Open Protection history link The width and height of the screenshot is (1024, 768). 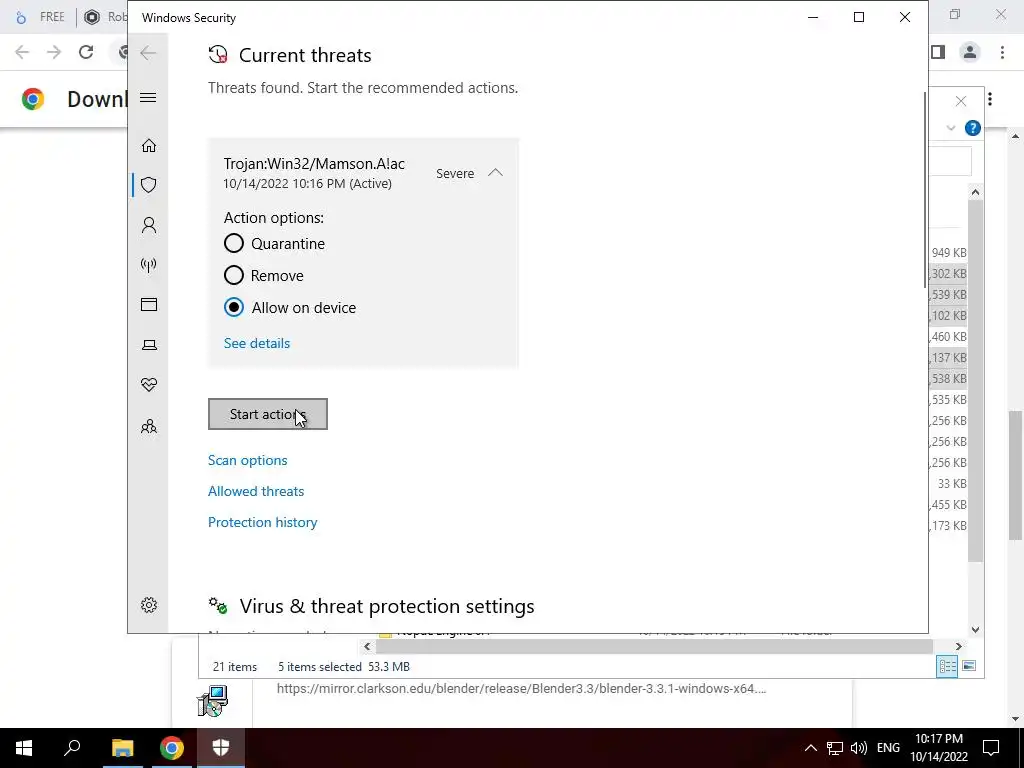pos(263,522)
